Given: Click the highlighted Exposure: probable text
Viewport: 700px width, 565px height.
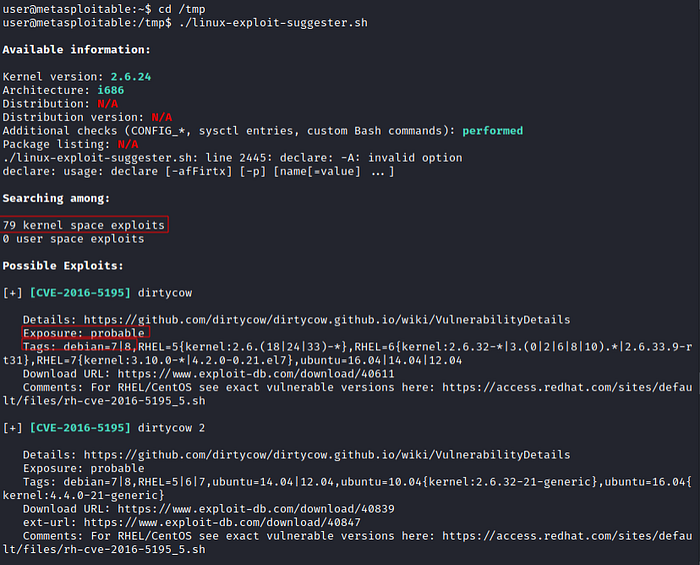Looking at the screenshot, I should 85,333.
